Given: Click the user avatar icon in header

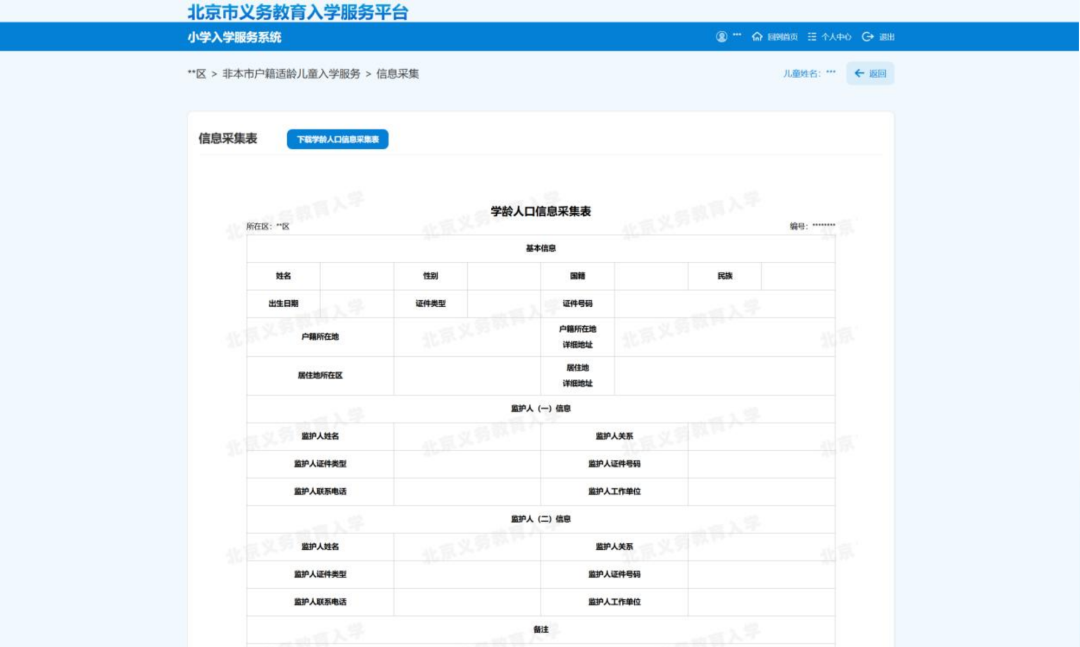Looking at the screenshot, I should click(x=721, y=37).
